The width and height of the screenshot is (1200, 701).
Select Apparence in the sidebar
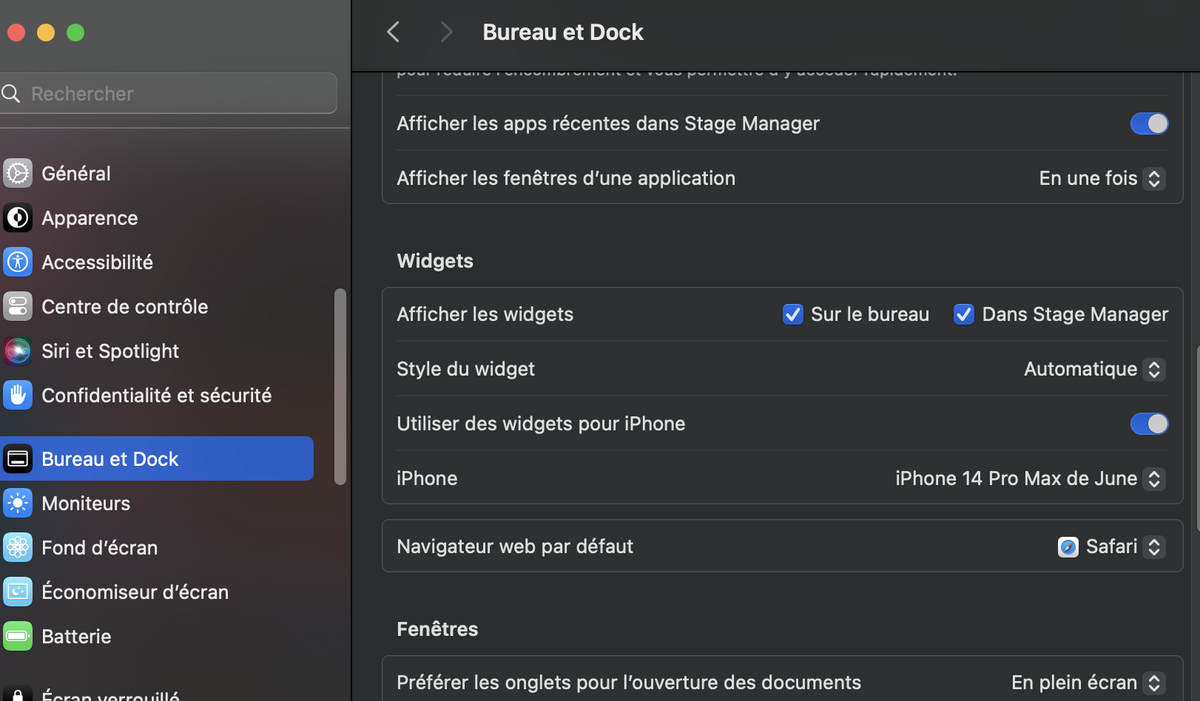(x=157, y=218)
